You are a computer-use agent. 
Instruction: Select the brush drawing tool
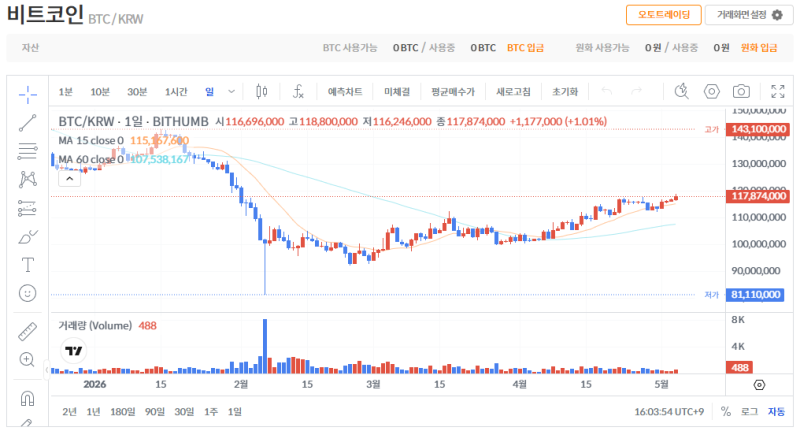(28, 237)
